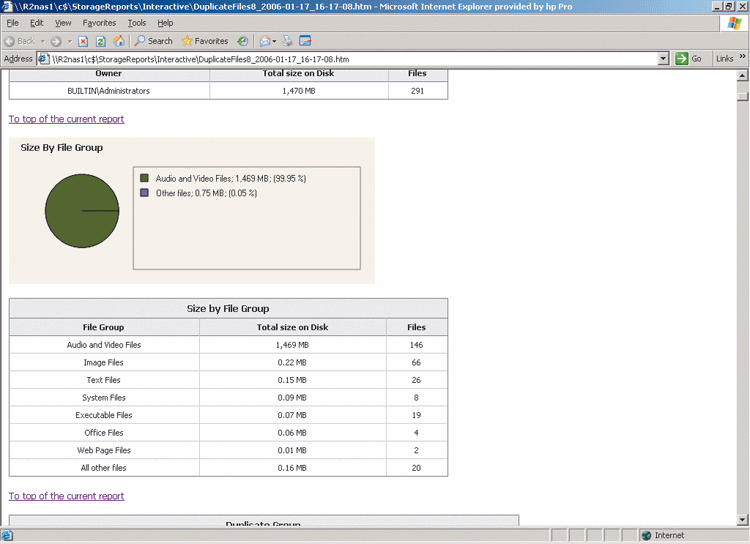Click the 'Office Files' row label
750x544 pixels.
pos(104,433)
